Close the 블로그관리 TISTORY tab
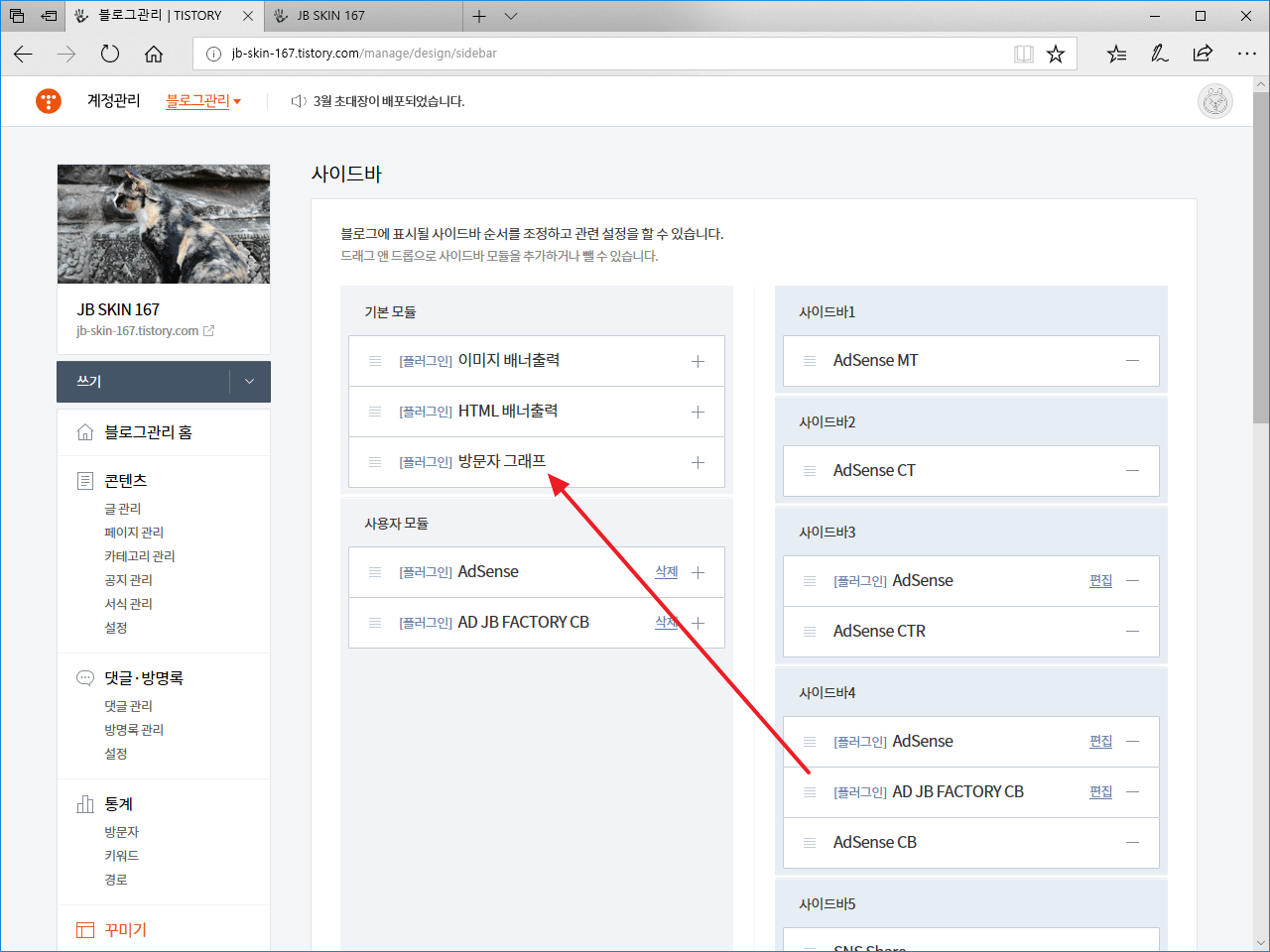Viewport: 1270px width, 952px height. pos(248,16)
